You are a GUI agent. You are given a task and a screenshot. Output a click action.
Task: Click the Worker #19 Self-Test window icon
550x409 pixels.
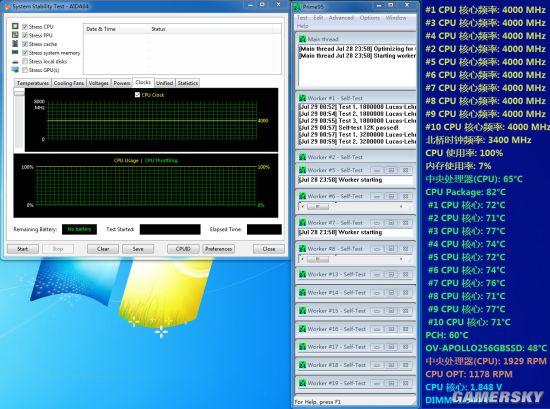302,383
